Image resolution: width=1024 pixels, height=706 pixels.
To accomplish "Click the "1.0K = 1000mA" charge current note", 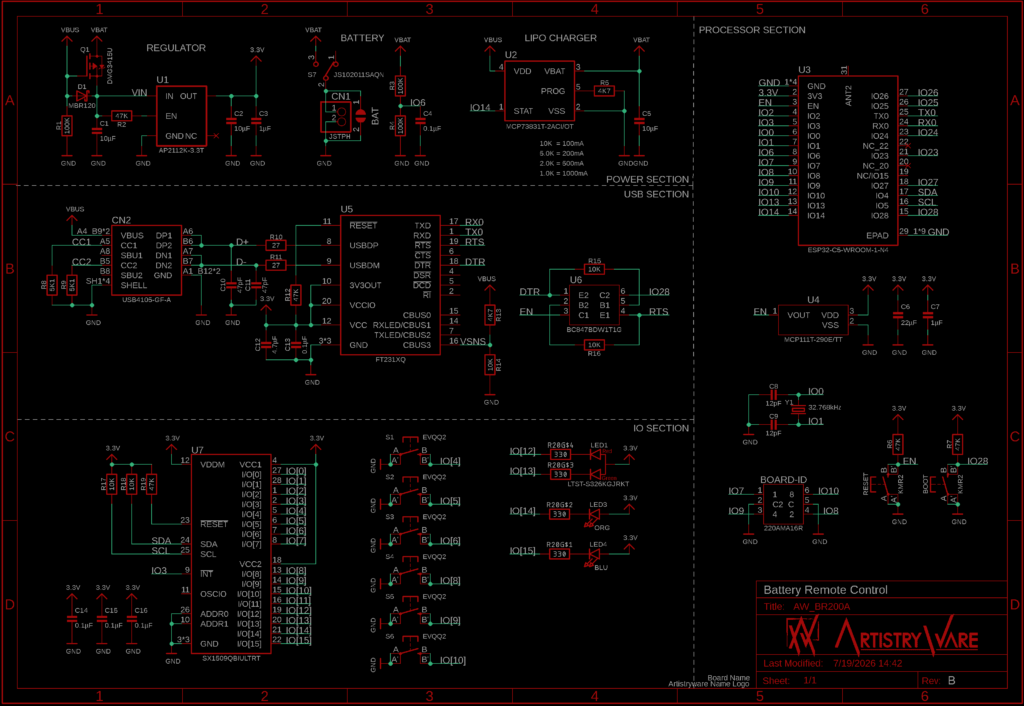I will pos(564,173).
